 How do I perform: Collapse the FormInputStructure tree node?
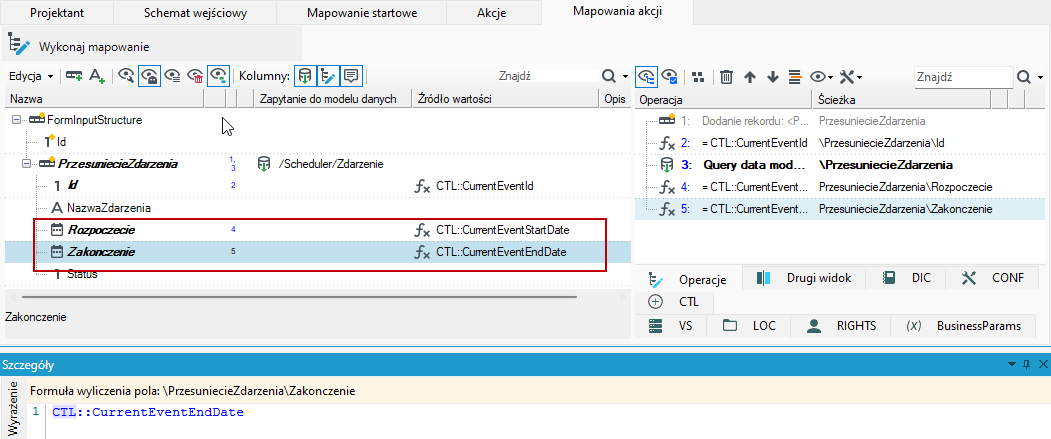coord(16,120)
